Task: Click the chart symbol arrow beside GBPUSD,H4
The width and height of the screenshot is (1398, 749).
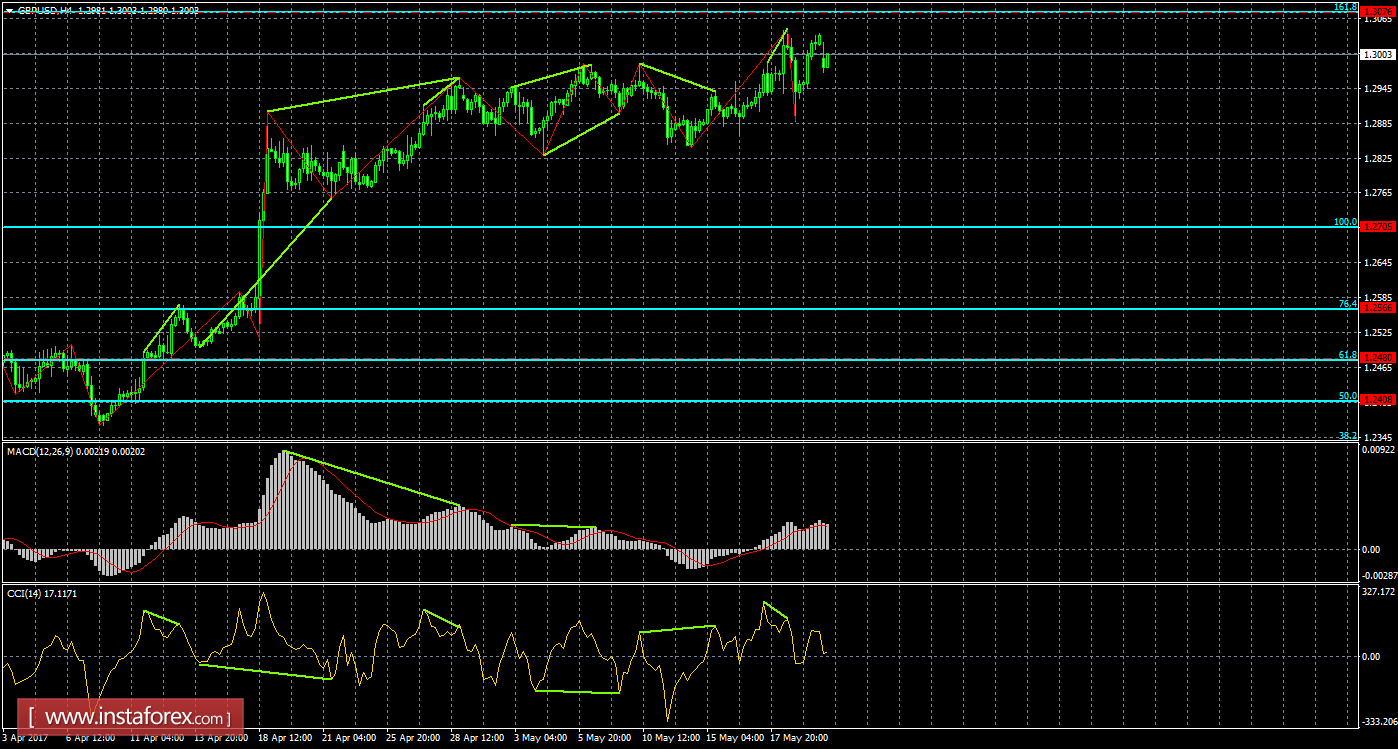Action: pos(9,11)
